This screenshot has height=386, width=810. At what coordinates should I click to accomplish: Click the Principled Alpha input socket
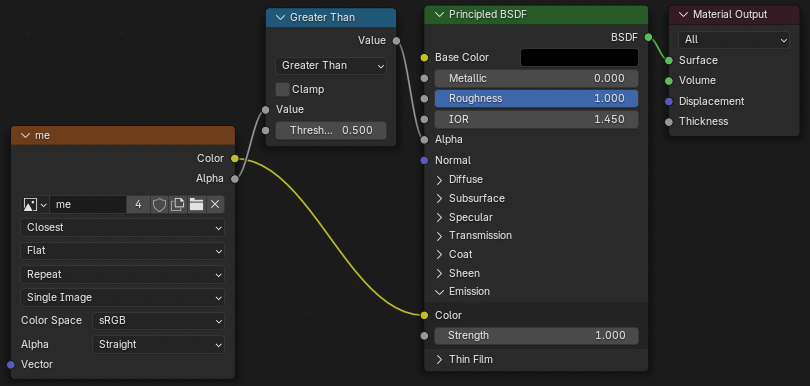pyautogui.click(x=425, y=140)
